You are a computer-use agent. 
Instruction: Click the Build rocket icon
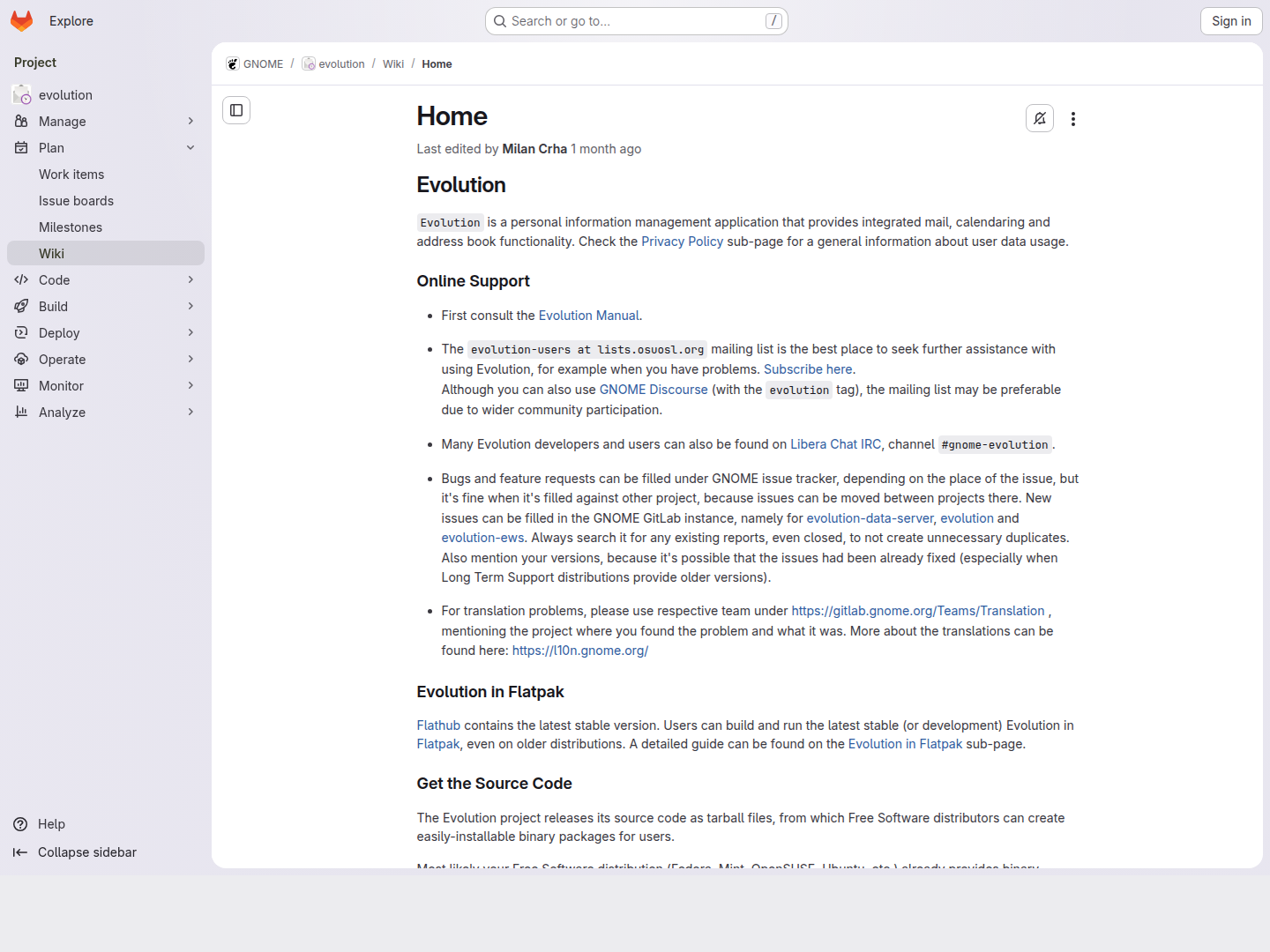[x=21, y=307]
